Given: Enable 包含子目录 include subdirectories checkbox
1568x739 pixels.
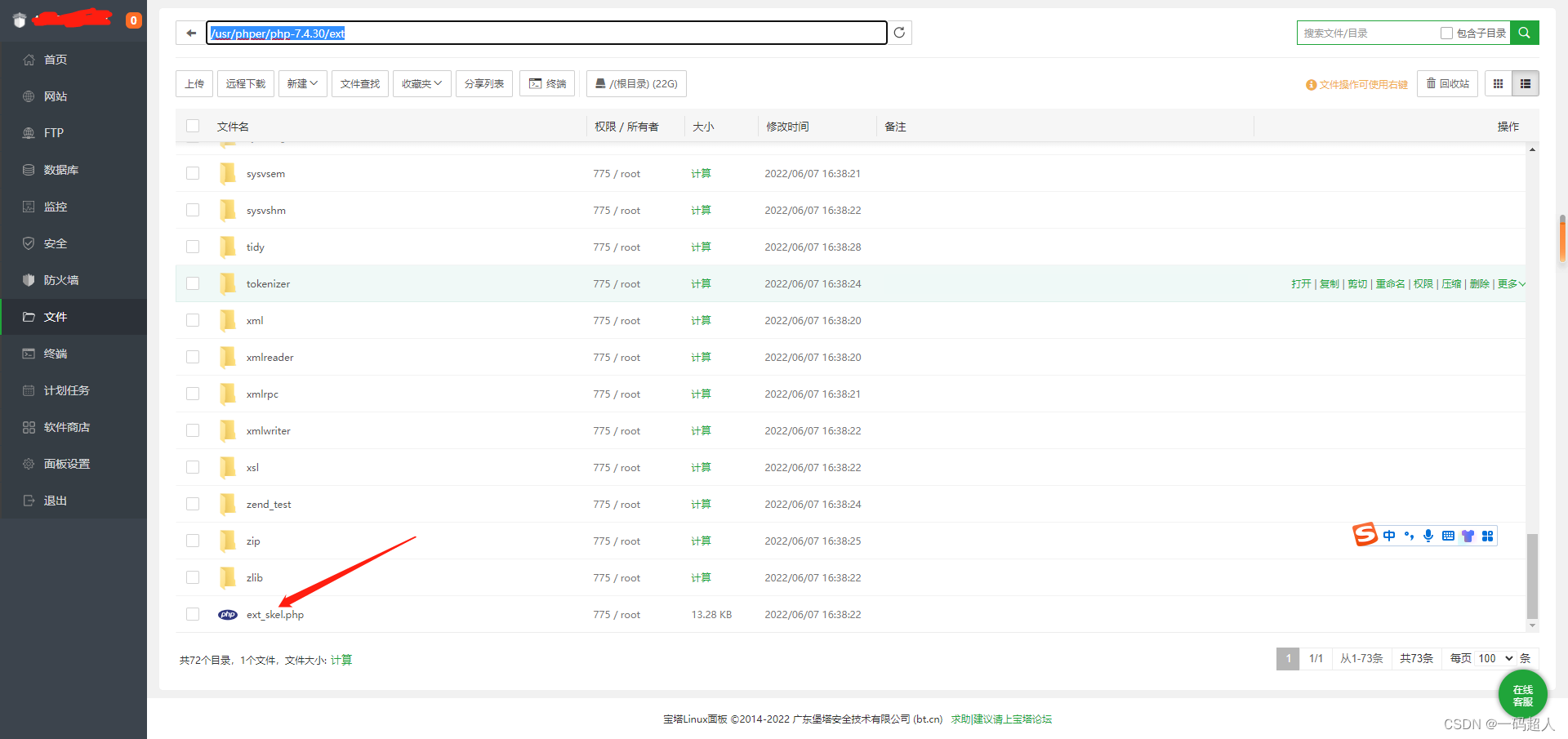Looking at the screenshot, I should pos(1446,33).
